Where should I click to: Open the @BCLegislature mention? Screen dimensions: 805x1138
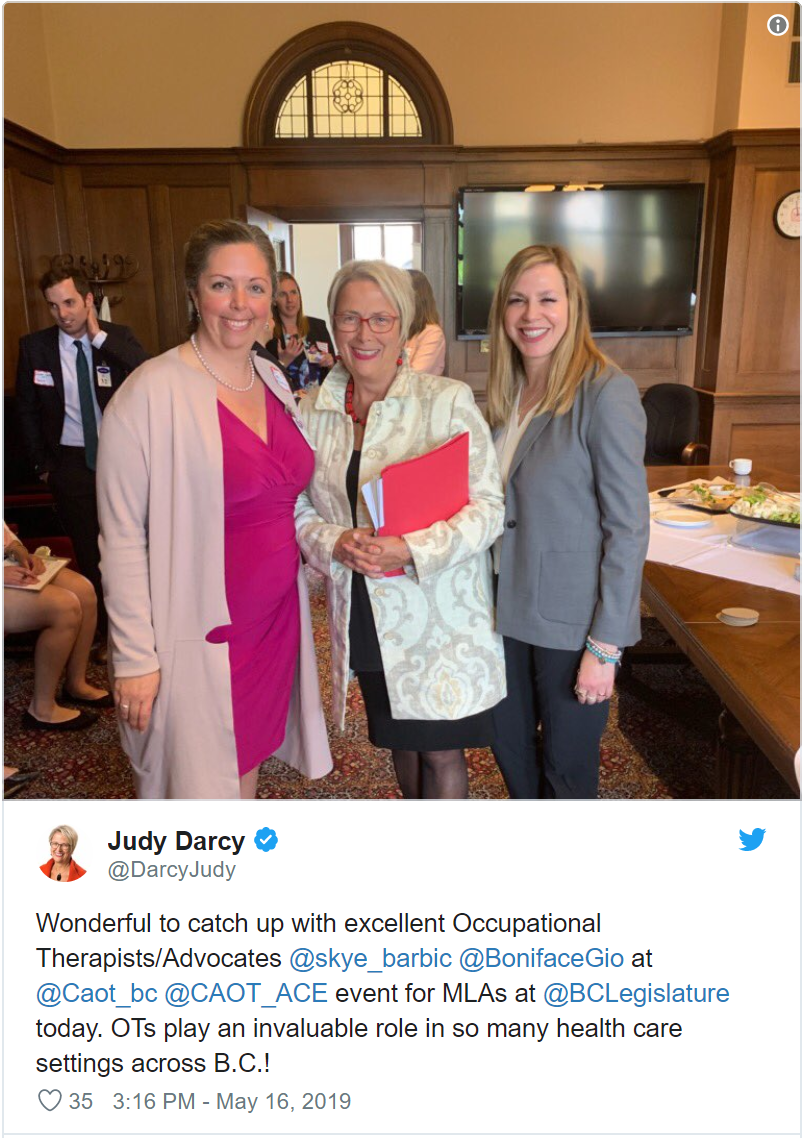point(636,993)
